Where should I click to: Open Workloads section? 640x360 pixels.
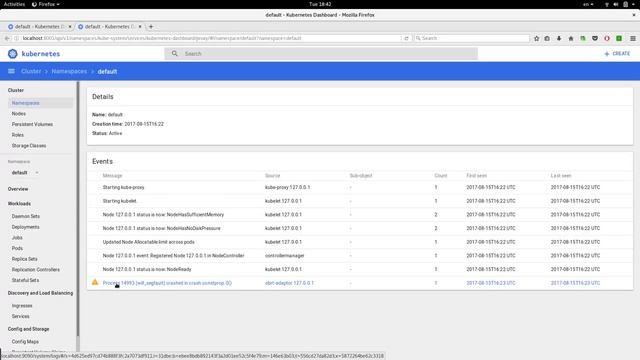point(19,203)
